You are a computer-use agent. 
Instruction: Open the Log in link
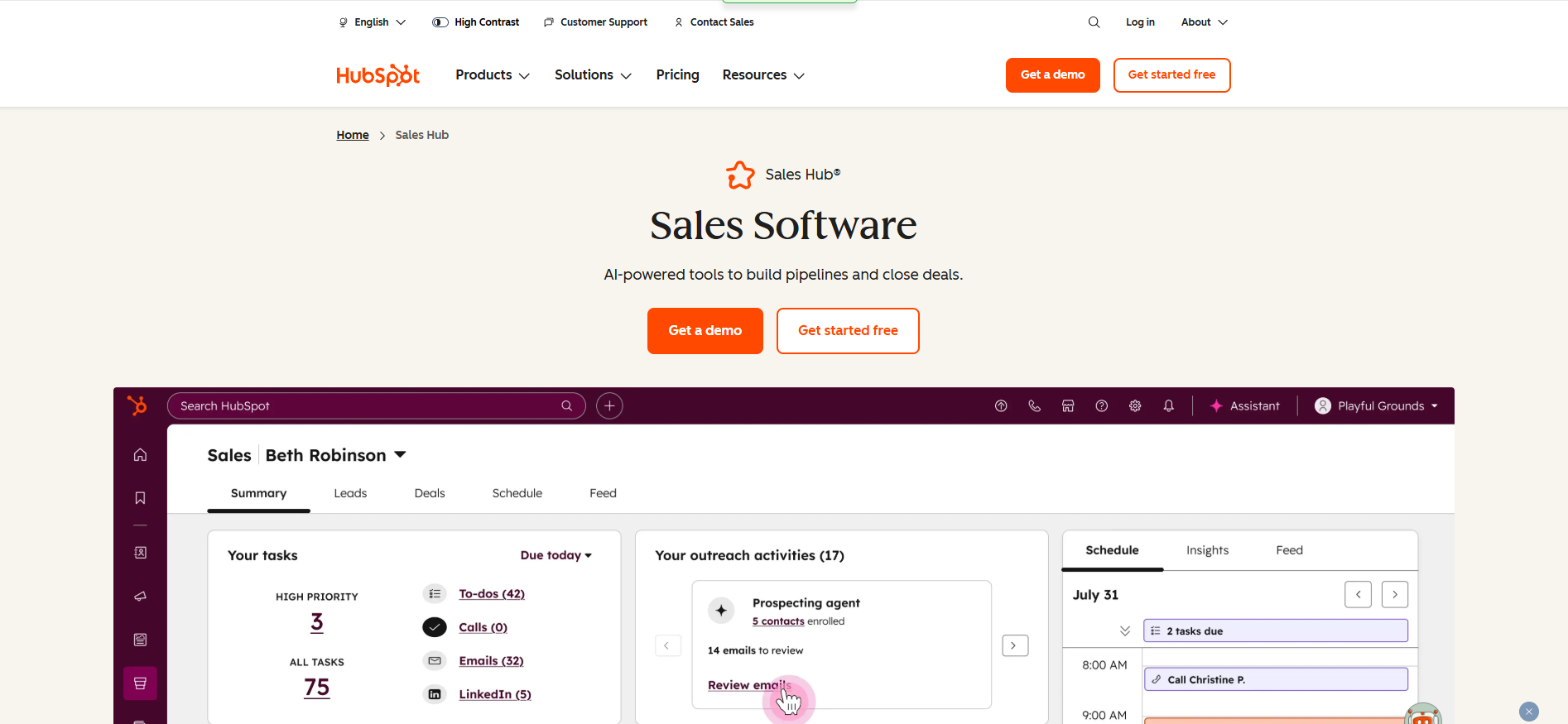tap(1140, 22)
